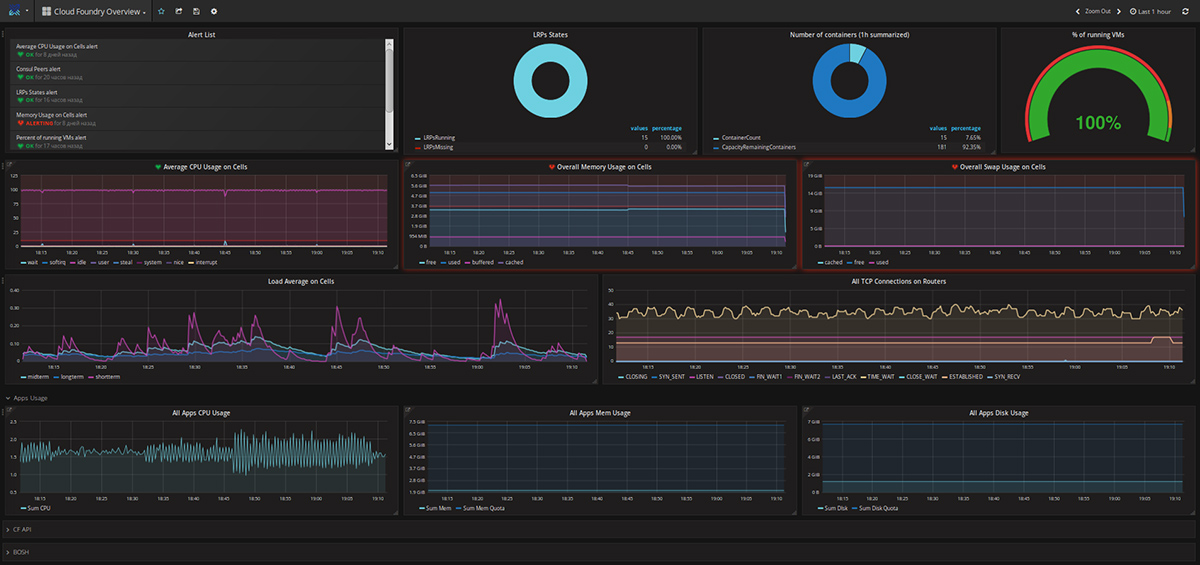Click the share dashboard icon
Screen dimensions: 1200x565
click(178, 11)
